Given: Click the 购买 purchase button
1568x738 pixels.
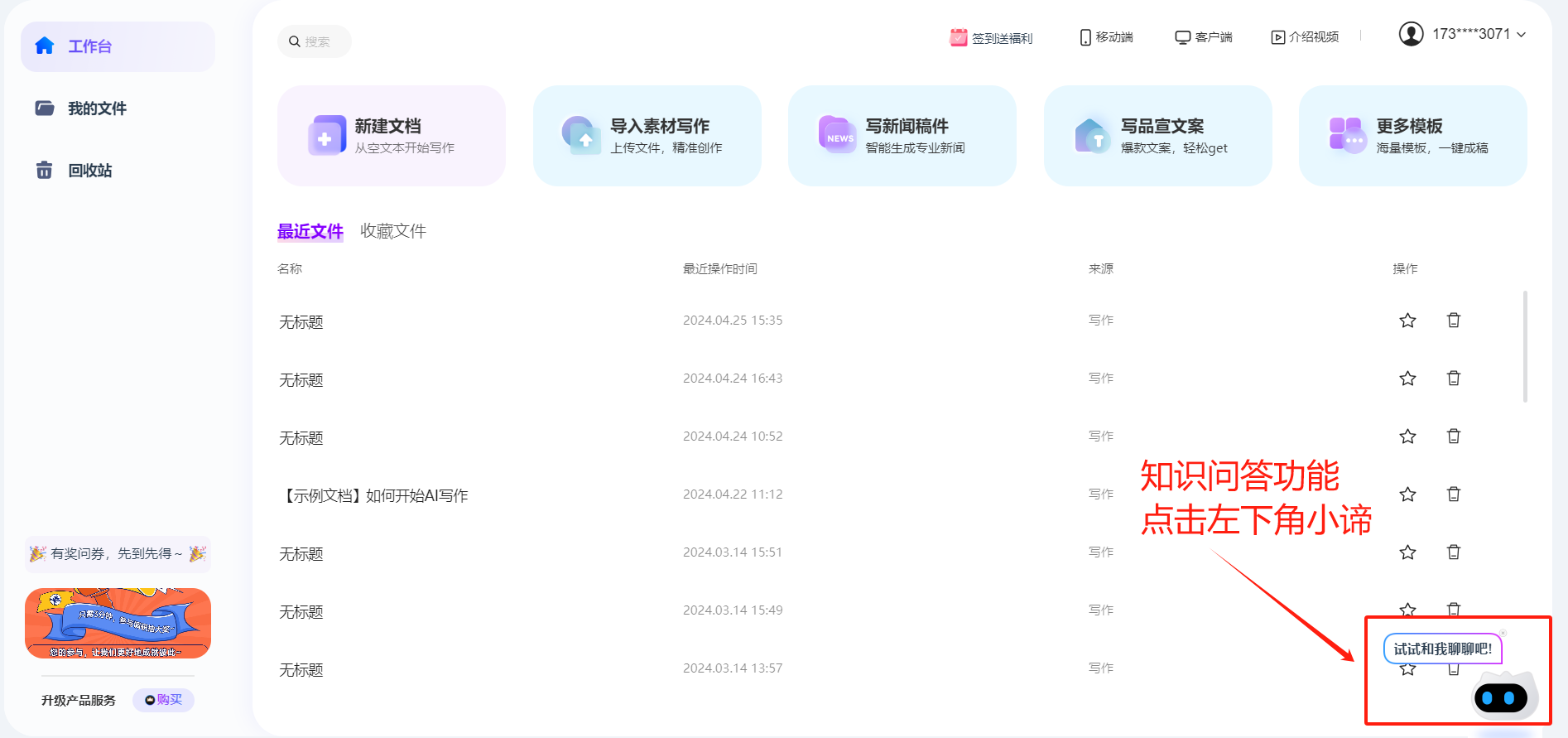Looking at the screenshot, I should pyautogui.click(x=163, y=700).
